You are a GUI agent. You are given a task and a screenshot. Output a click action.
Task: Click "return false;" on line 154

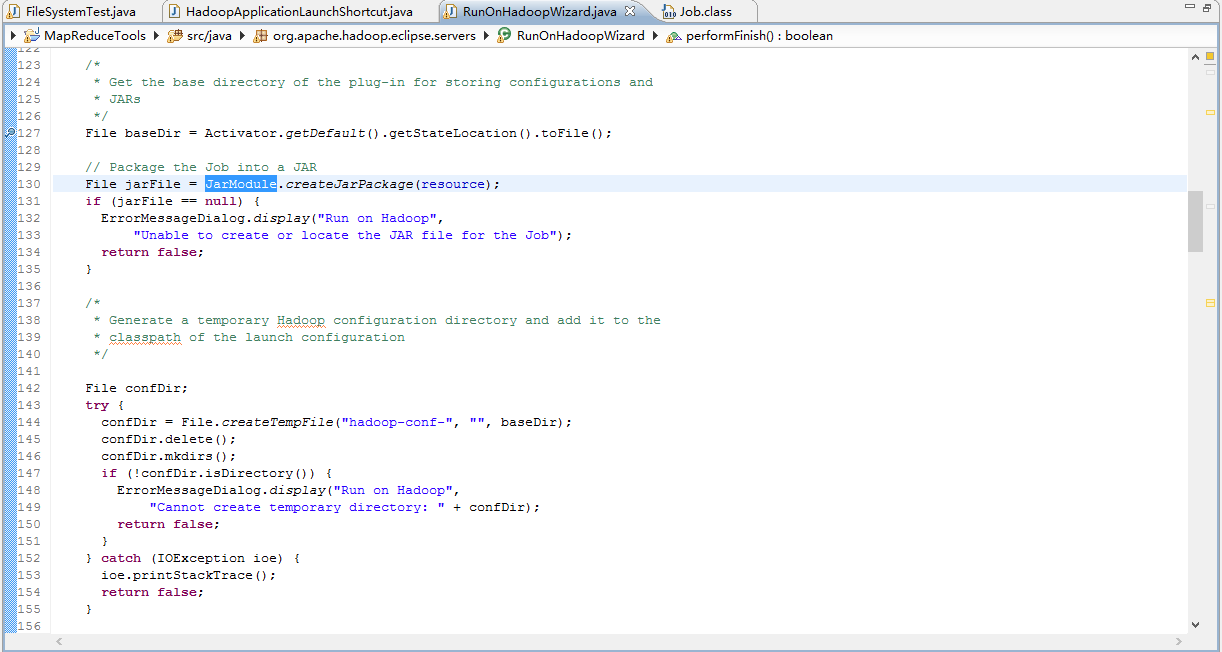153,592
